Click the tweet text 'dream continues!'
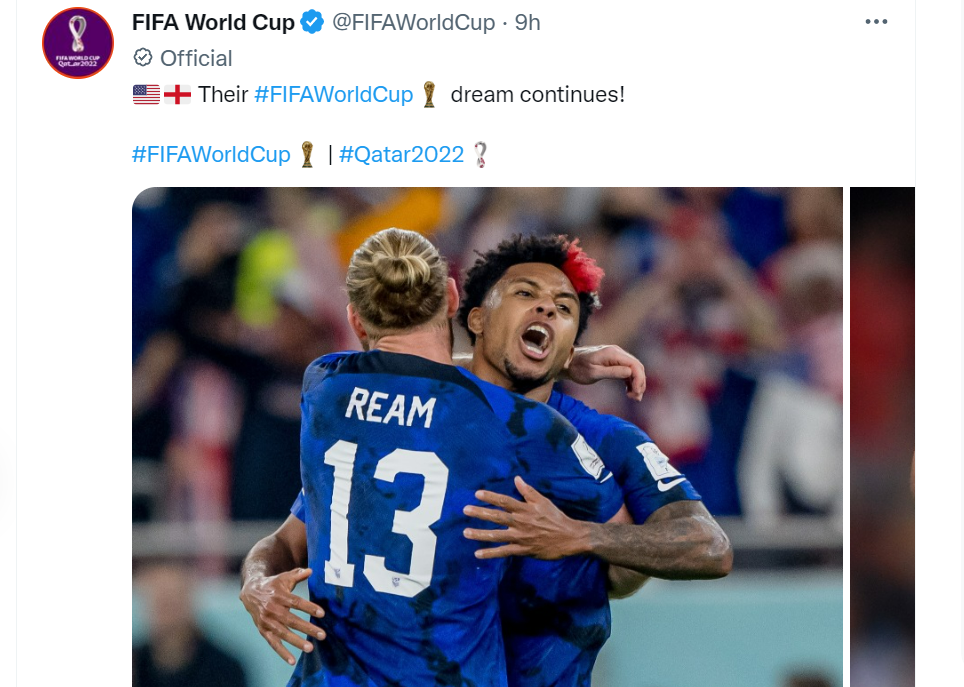 tap(537, 95)
